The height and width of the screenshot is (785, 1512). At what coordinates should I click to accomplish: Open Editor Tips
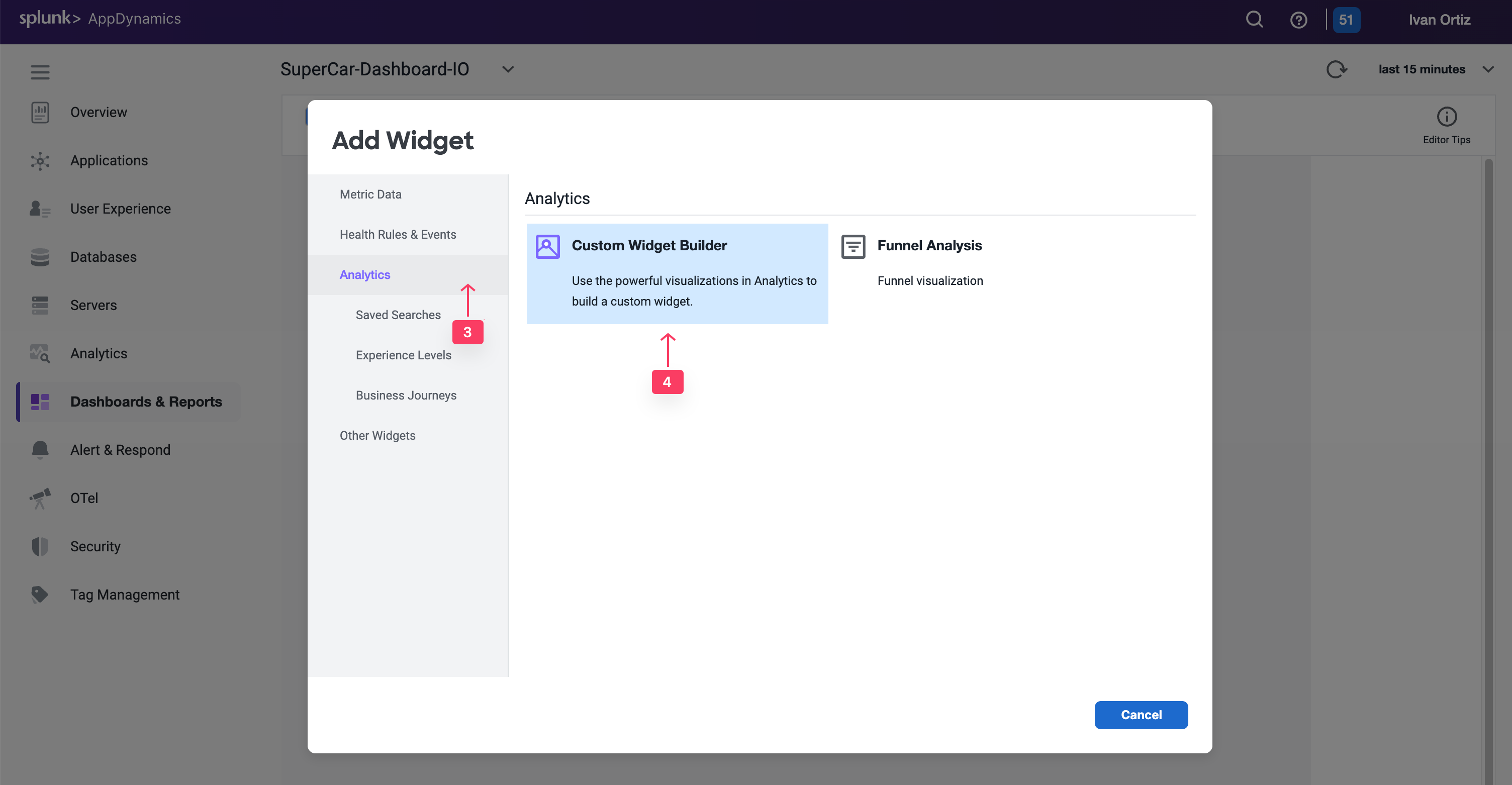pos(1446,124)
